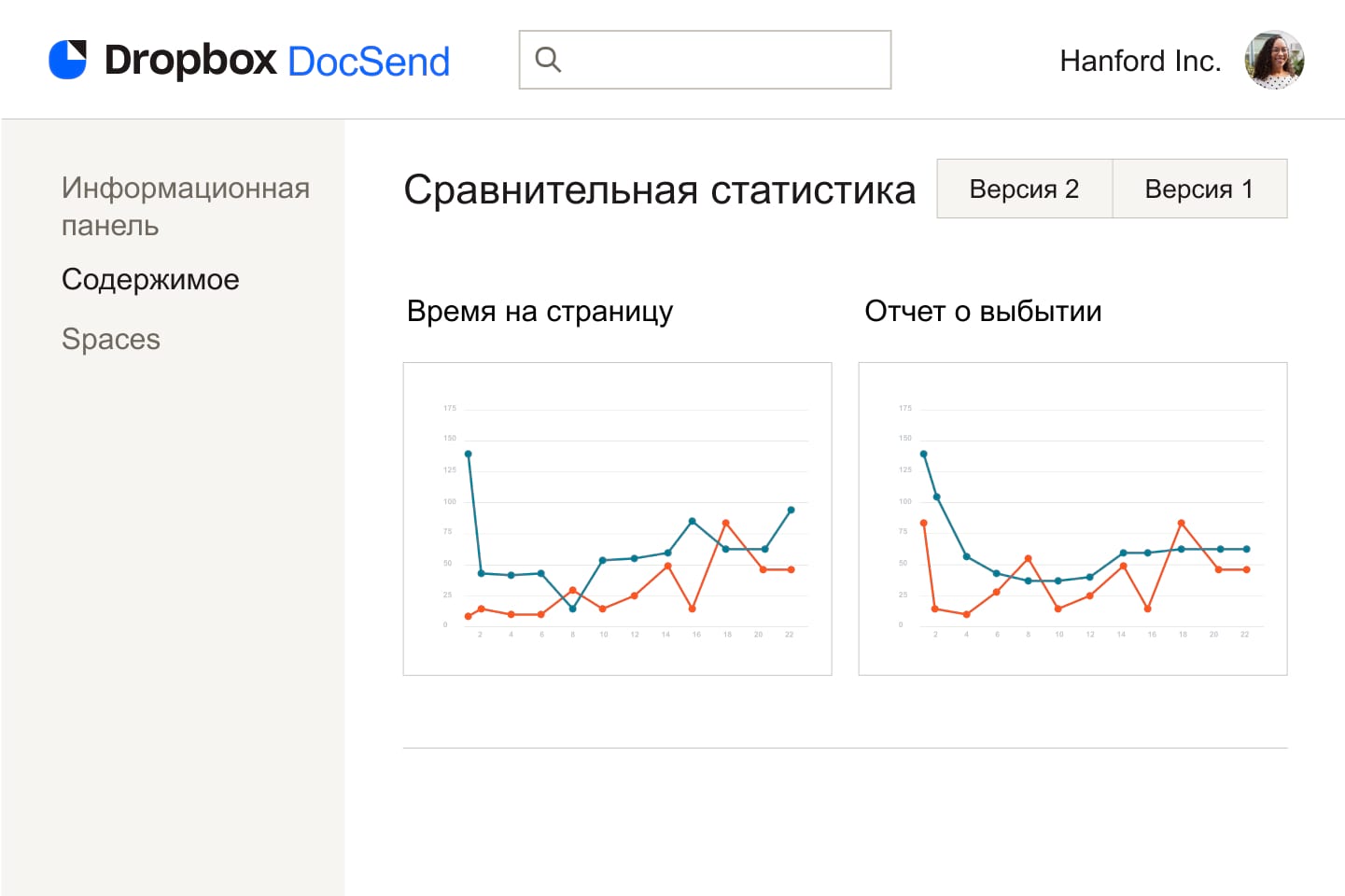Click the Сравнительная статистика heading
Image resolution: width=1345 pixels, height=896 pixels.
pos(660,190)
